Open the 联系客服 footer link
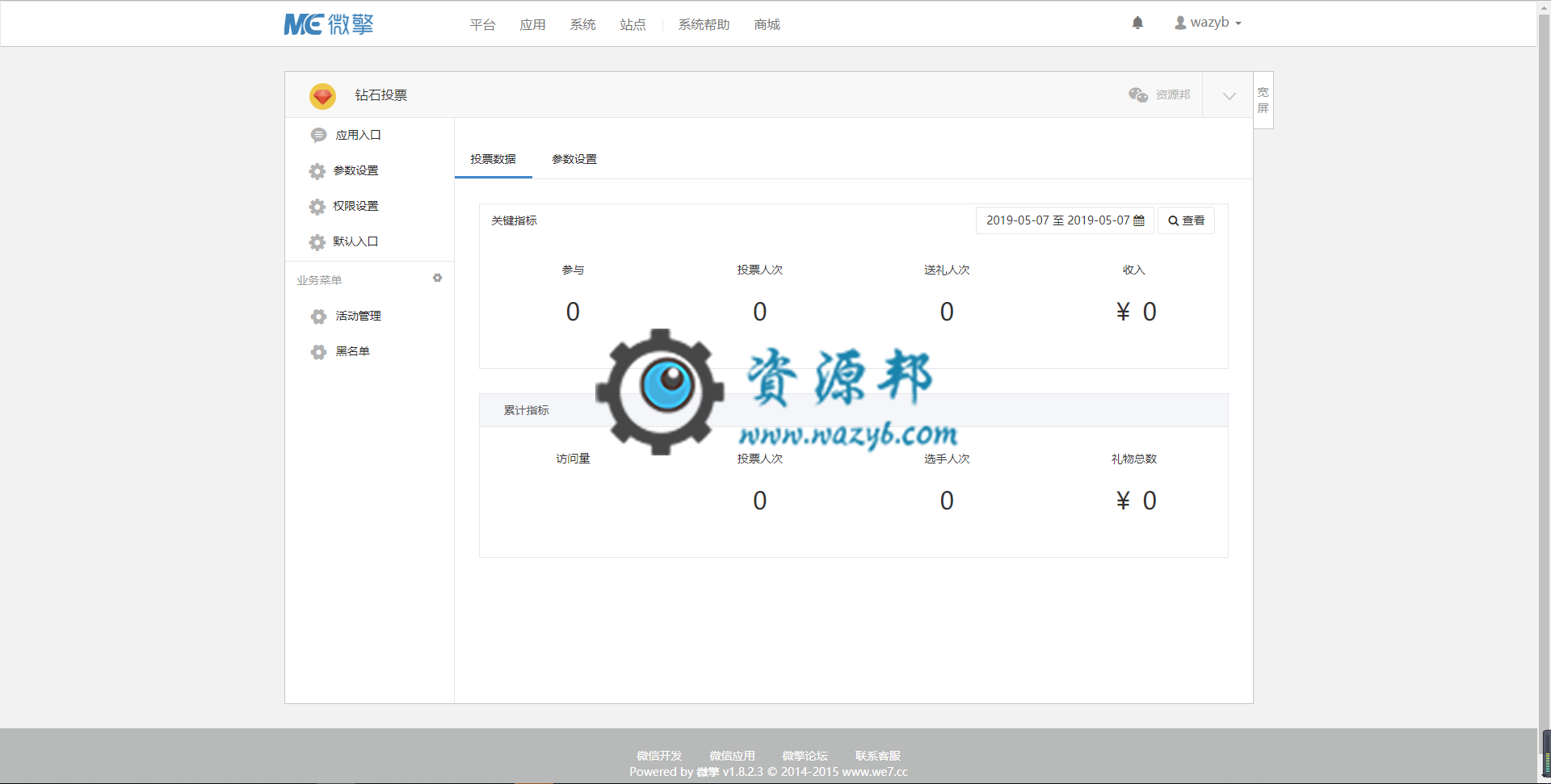The width and height of the screenshot is (1551, 784). [877, 756]
